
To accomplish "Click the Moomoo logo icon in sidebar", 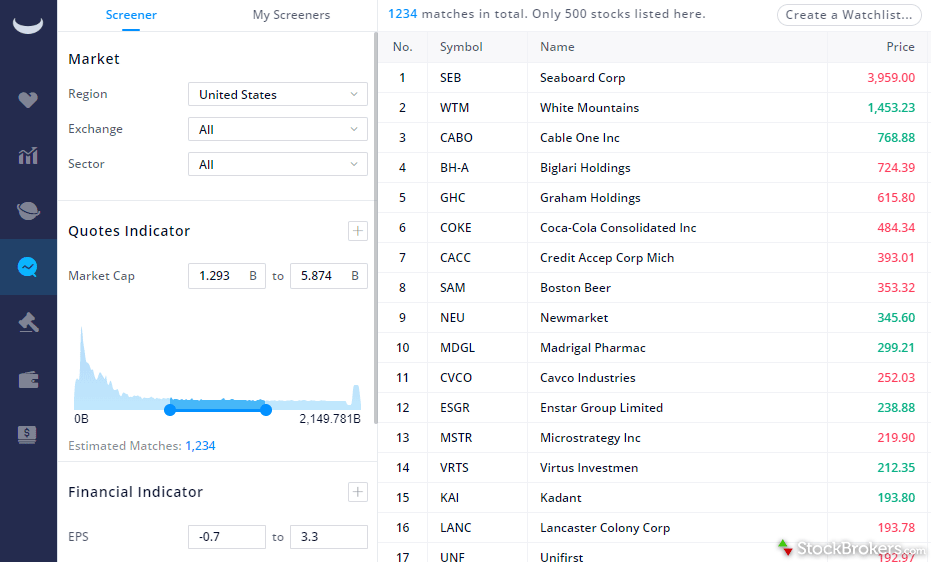I will [28, 26].
